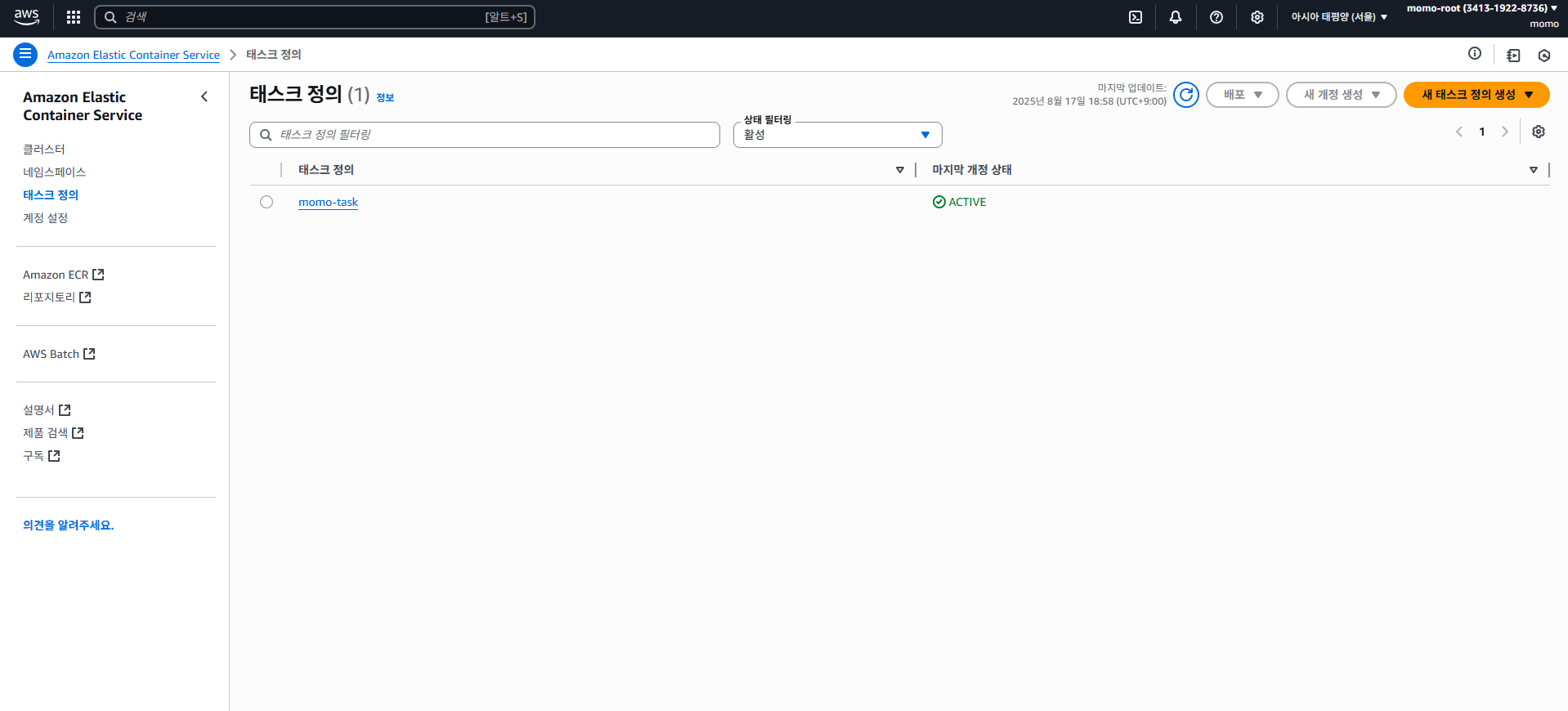Open the 새 개정 생성 dropdown
1568x711 pixels.
point(1341,95)
